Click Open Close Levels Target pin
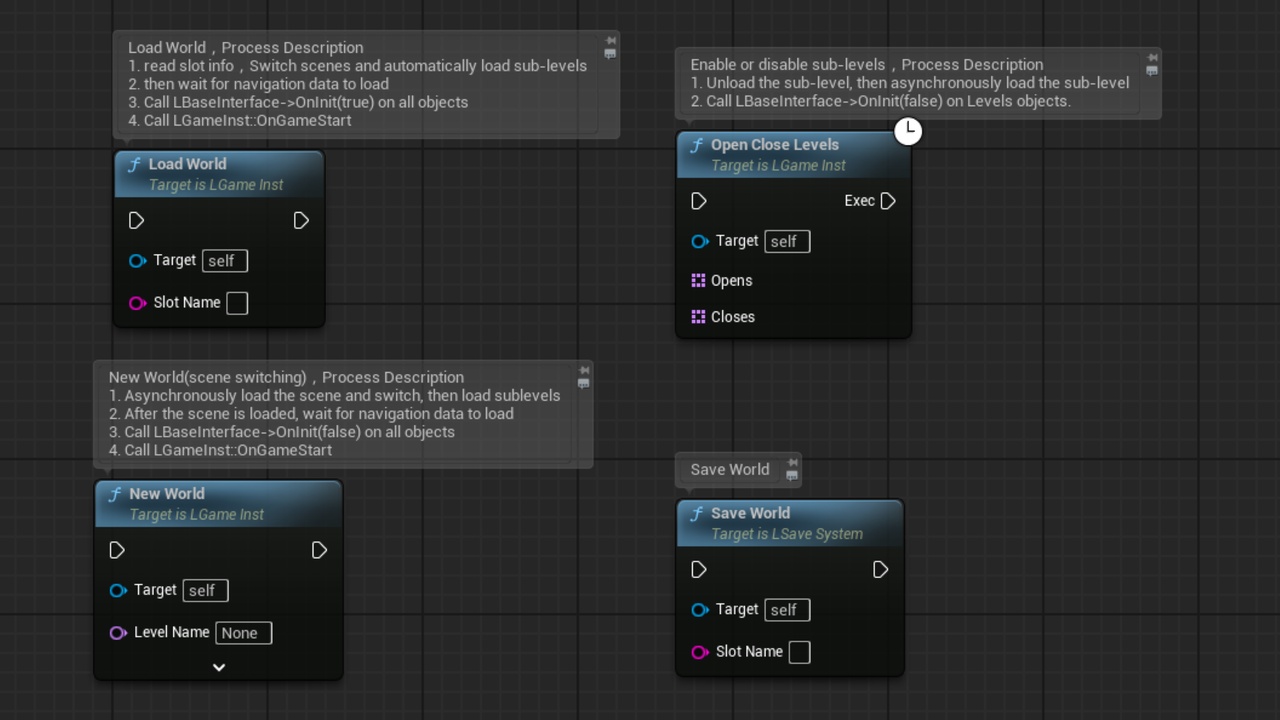The height and width of the screenshot is (720, 1280). click(699, 241)
